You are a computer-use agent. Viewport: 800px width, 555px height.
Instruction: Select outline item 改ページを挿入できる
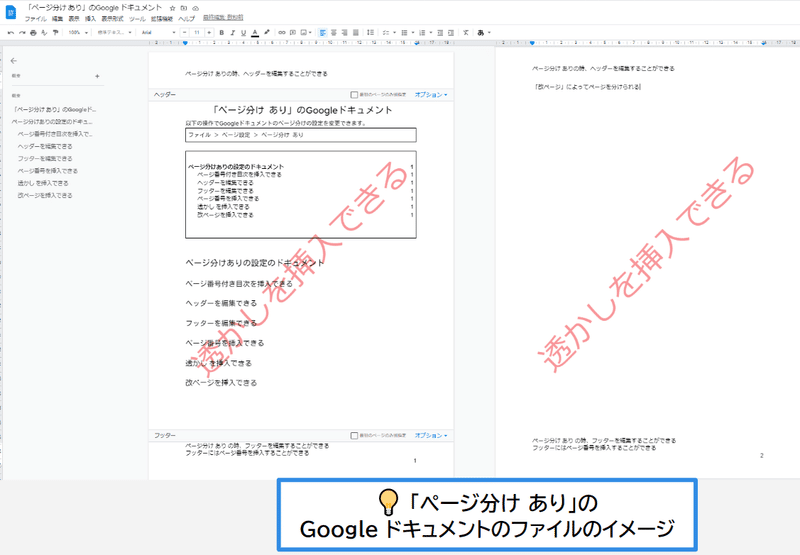click(x=45, y=195)
